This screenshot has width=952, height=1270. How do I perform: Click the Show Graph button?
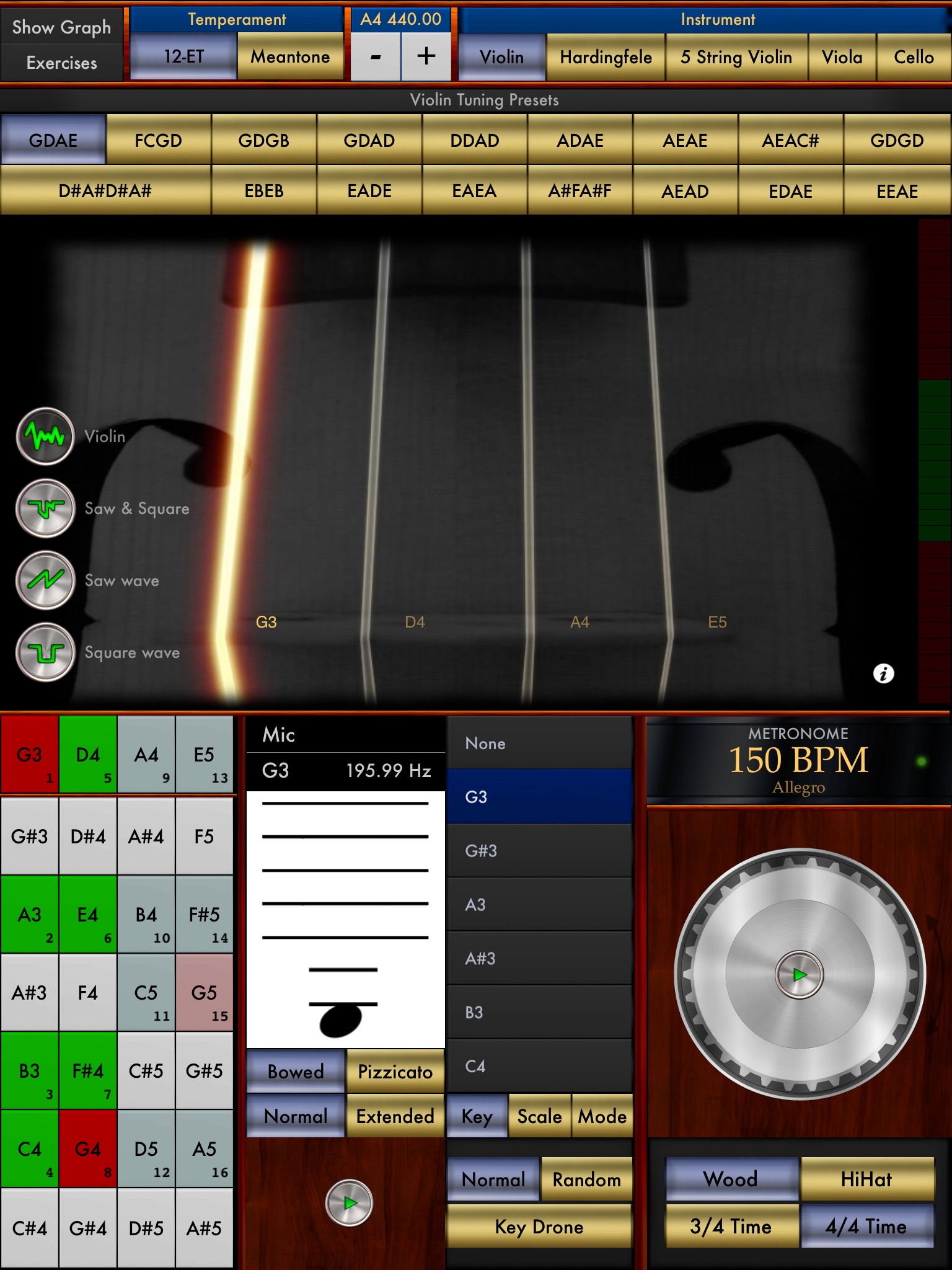point(61,27)
